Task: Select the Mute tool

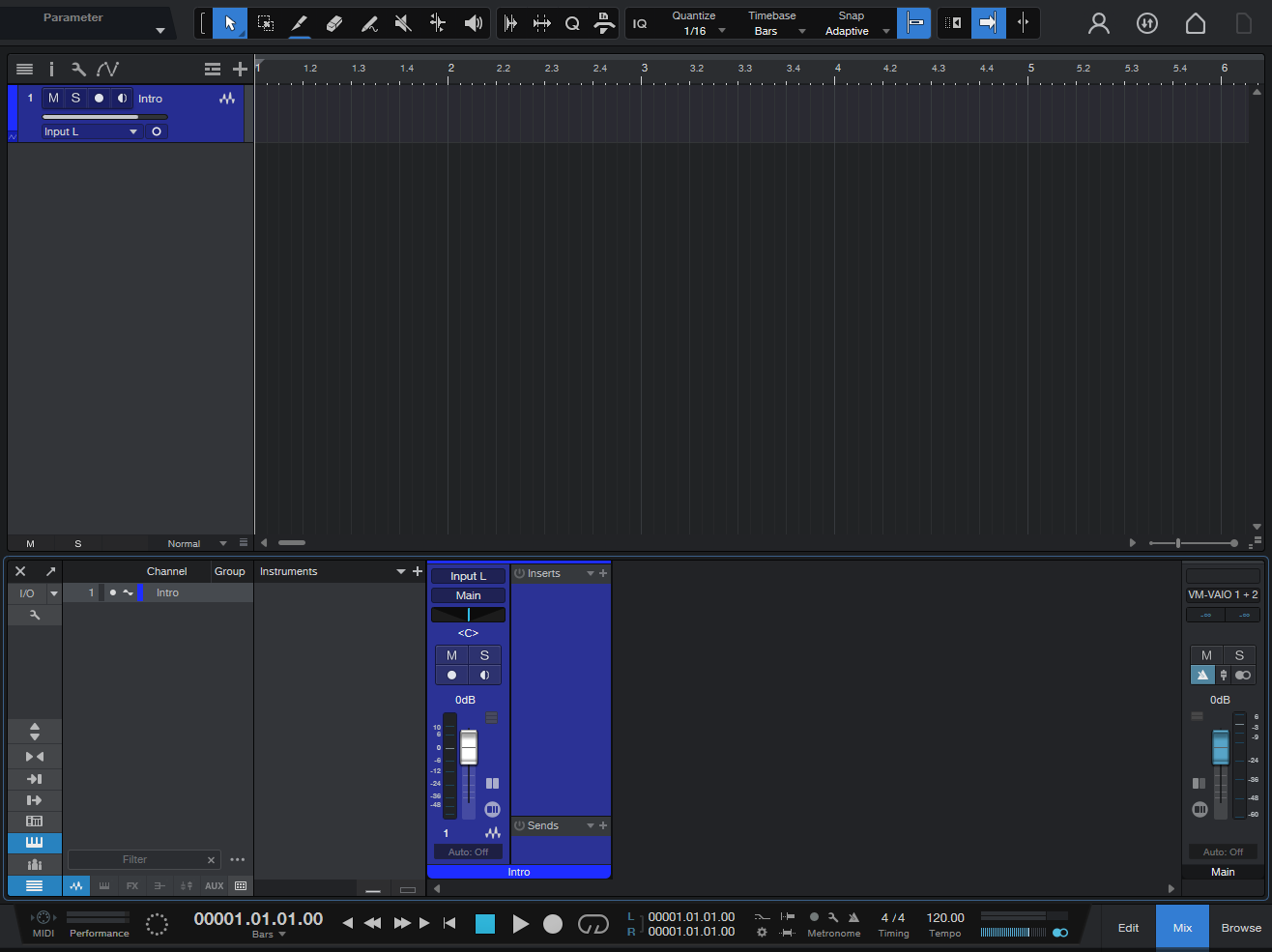Action: pos(404,23)
